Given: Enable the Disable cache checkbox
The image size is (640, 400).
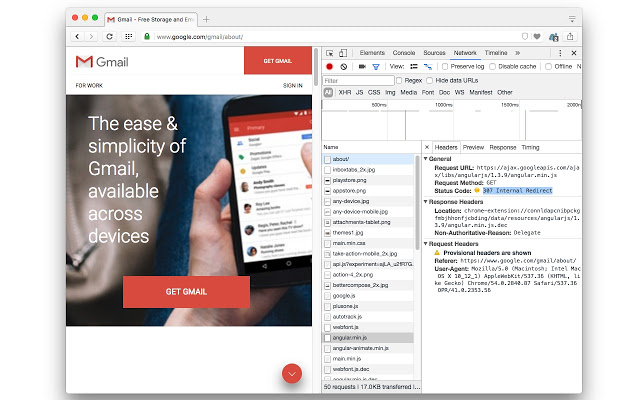Looking at the screenshot, I should (493, 67).
